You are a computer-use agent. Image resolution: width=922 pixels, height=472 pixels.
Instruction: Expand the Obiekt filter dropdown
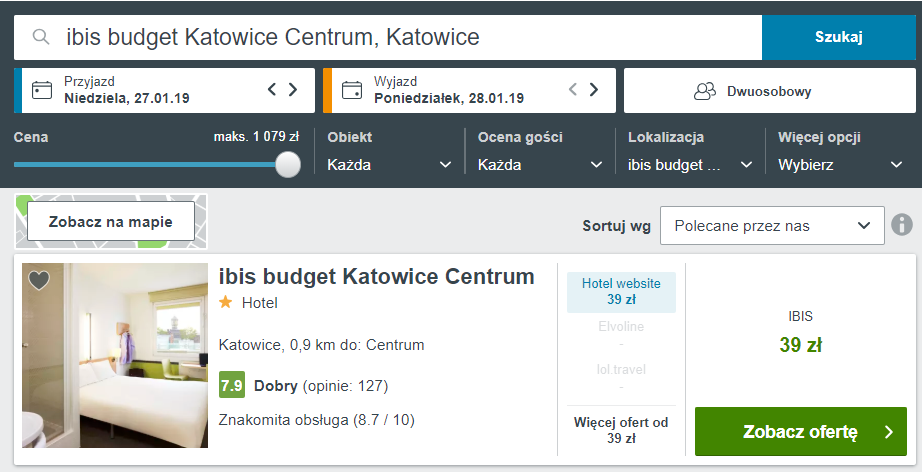[x=389, y=165]
